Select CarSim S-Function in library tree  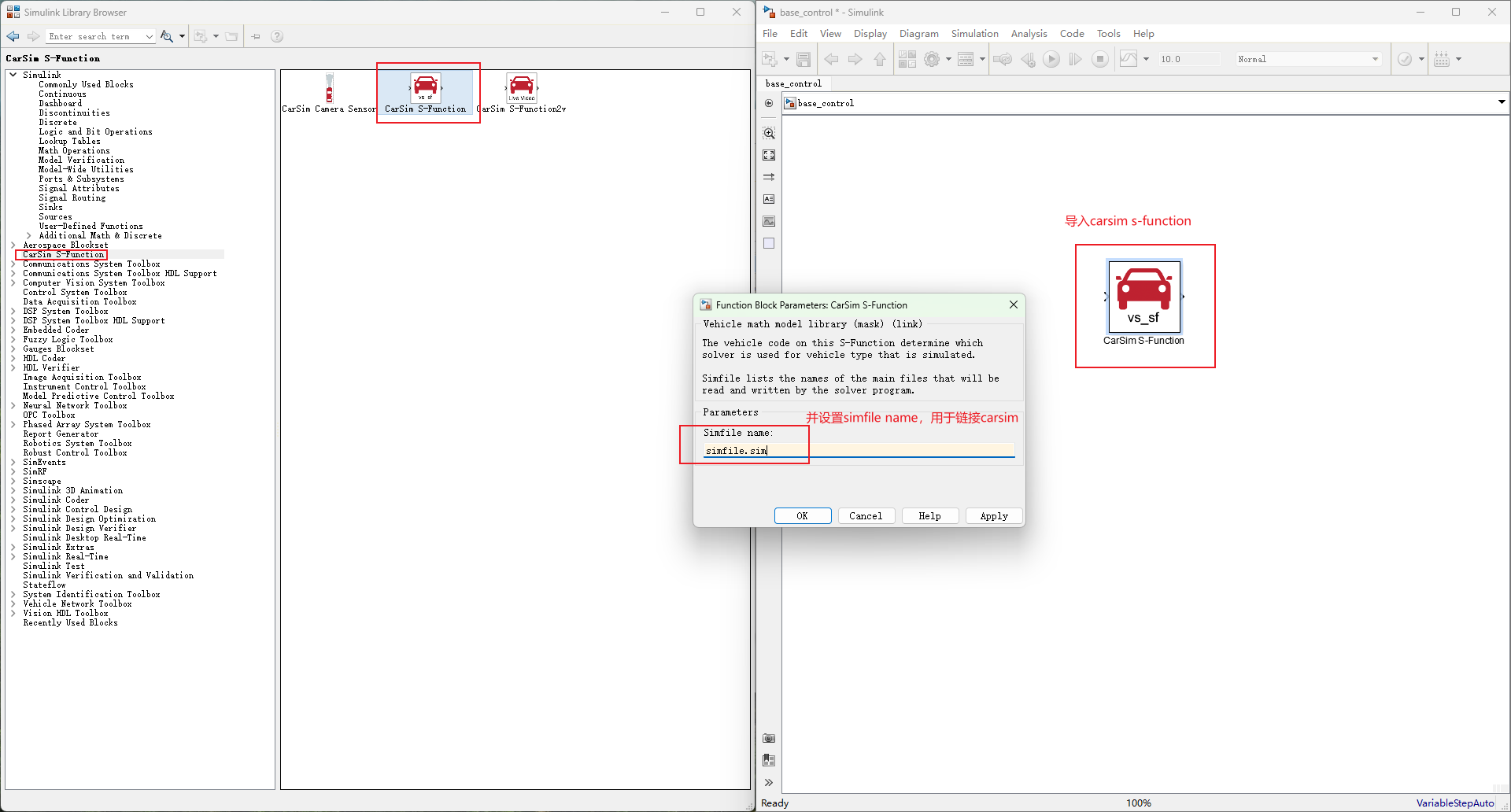(x=64, y=254)
